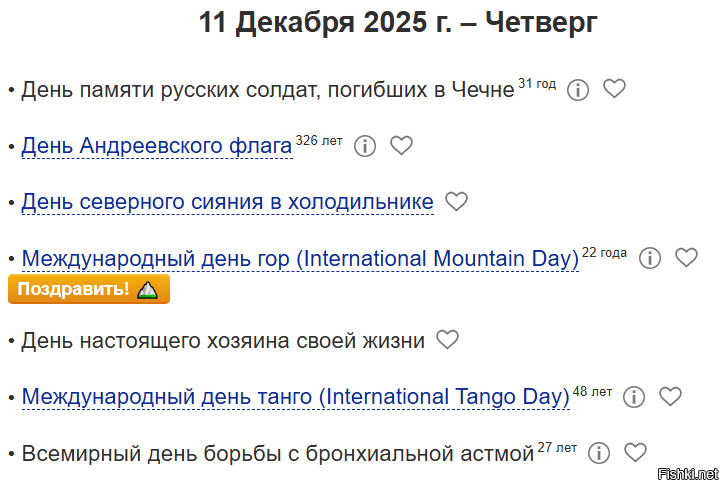Heart the bronchial asthma day entry
The width and height of the screenshot is (724, 486).
pos(635,452)
